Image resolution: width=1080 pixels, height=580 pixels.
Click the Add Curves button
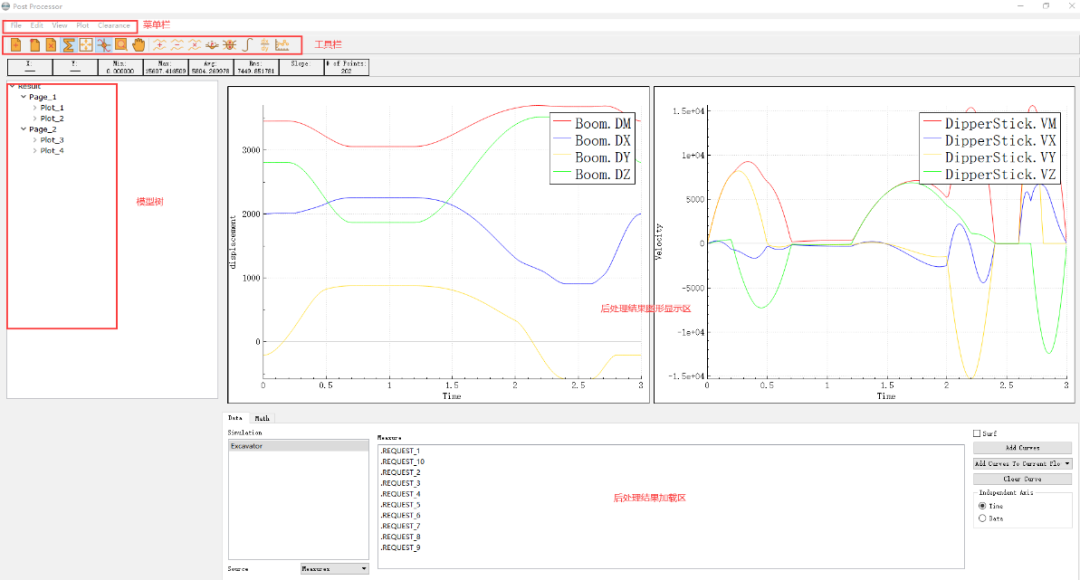point(1022,448)
